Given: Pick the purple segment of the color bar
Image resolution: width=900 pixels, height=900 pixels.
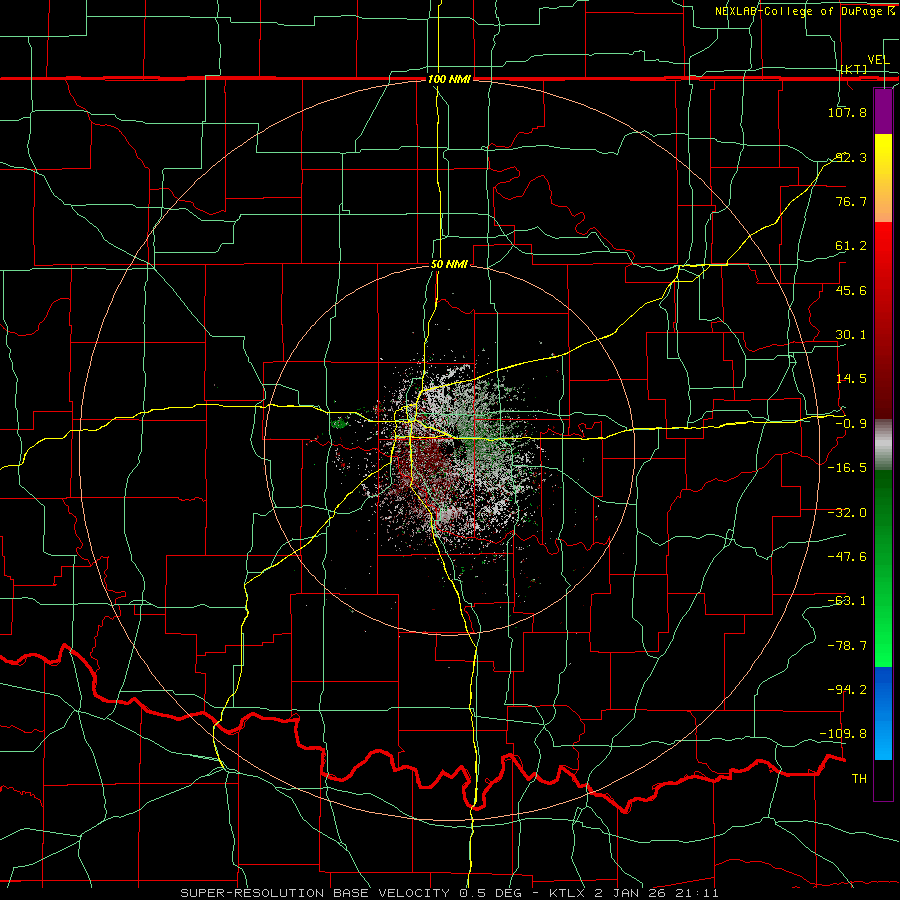Looking at the screenshot, I should [883, 111].
